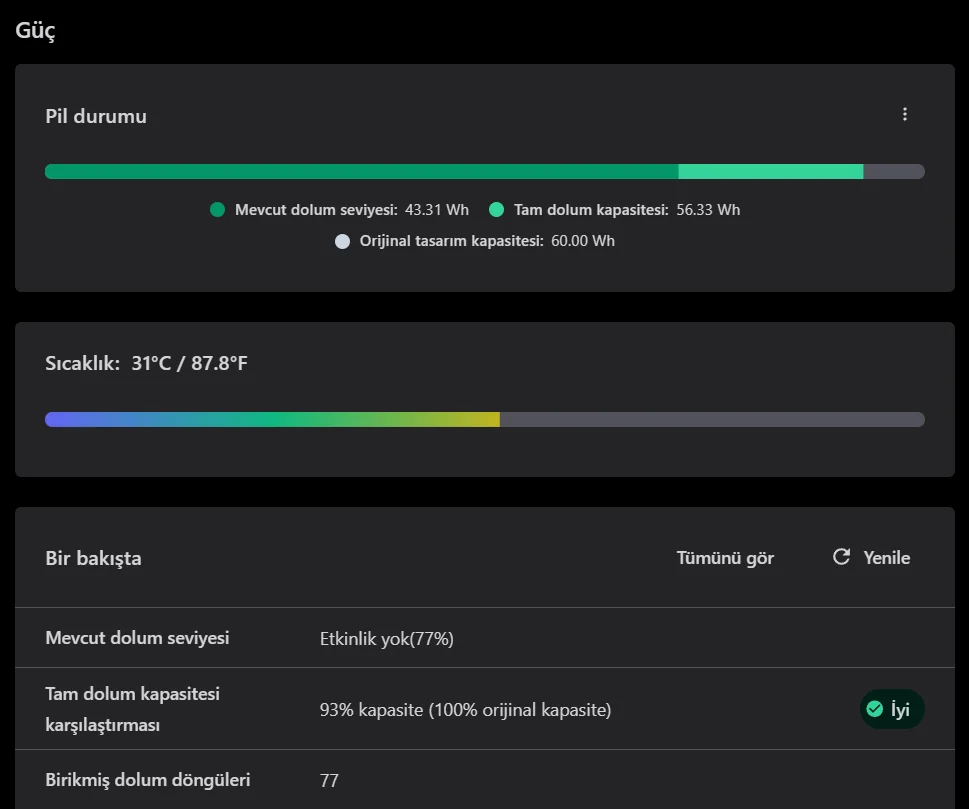969x809 pixels.
Task: Click the 43.31 Wh legend value
Action: [437, 210]
